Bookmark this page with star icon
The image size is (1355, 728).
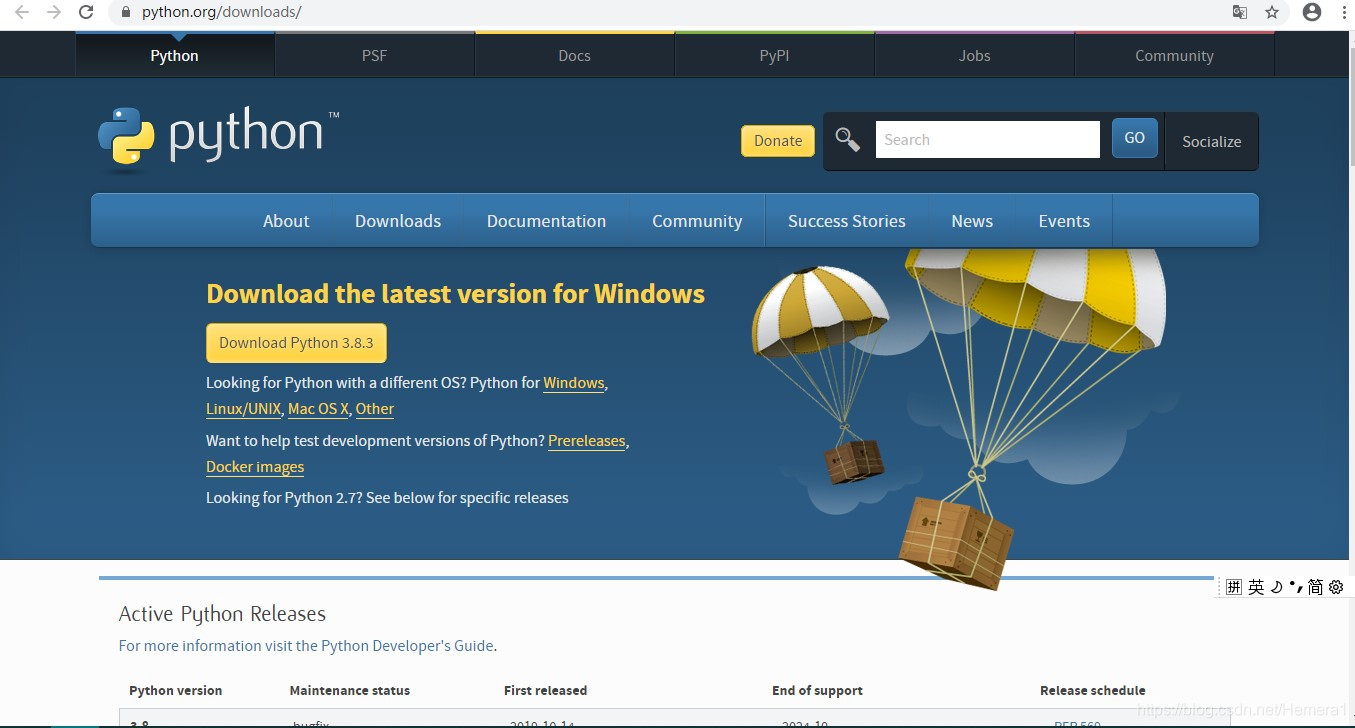[x=1272, y=12]
